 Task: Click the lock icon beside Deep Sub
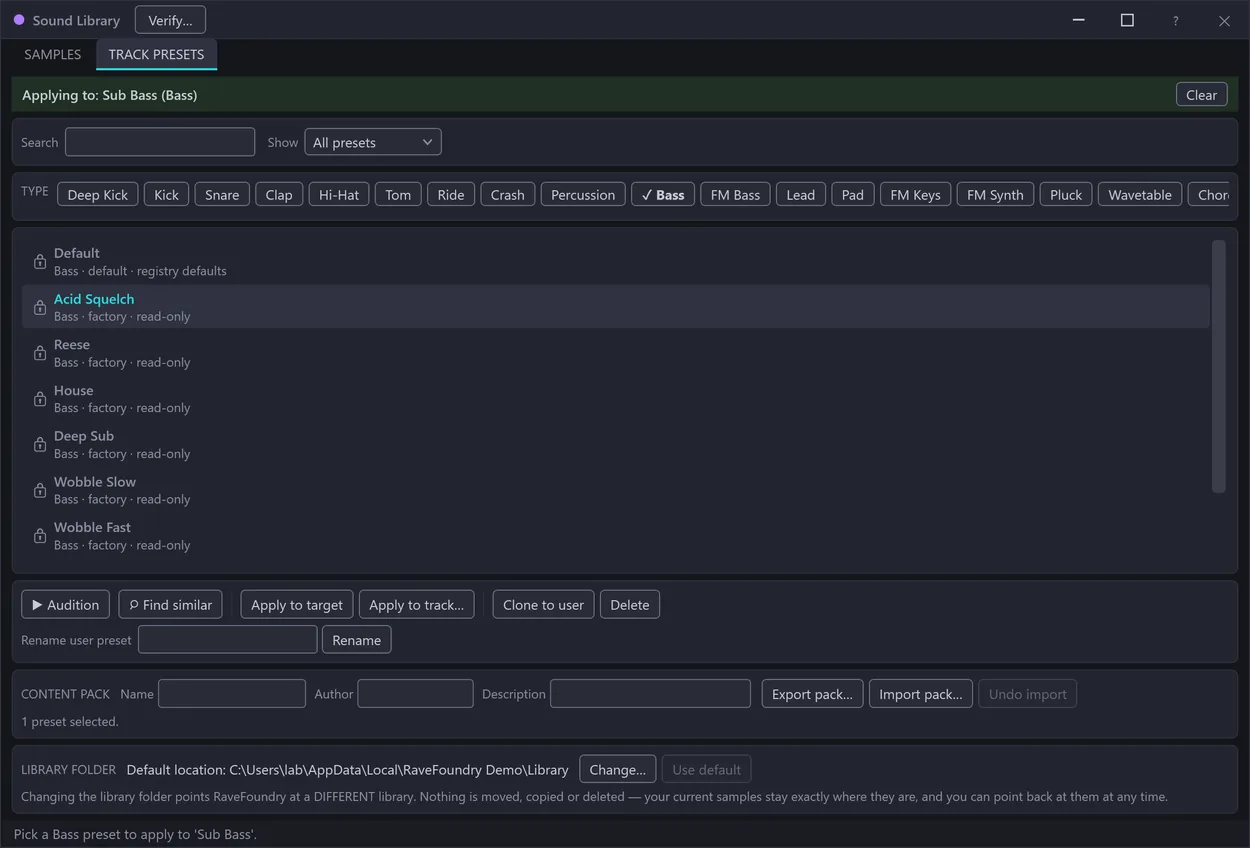(40, 444)
